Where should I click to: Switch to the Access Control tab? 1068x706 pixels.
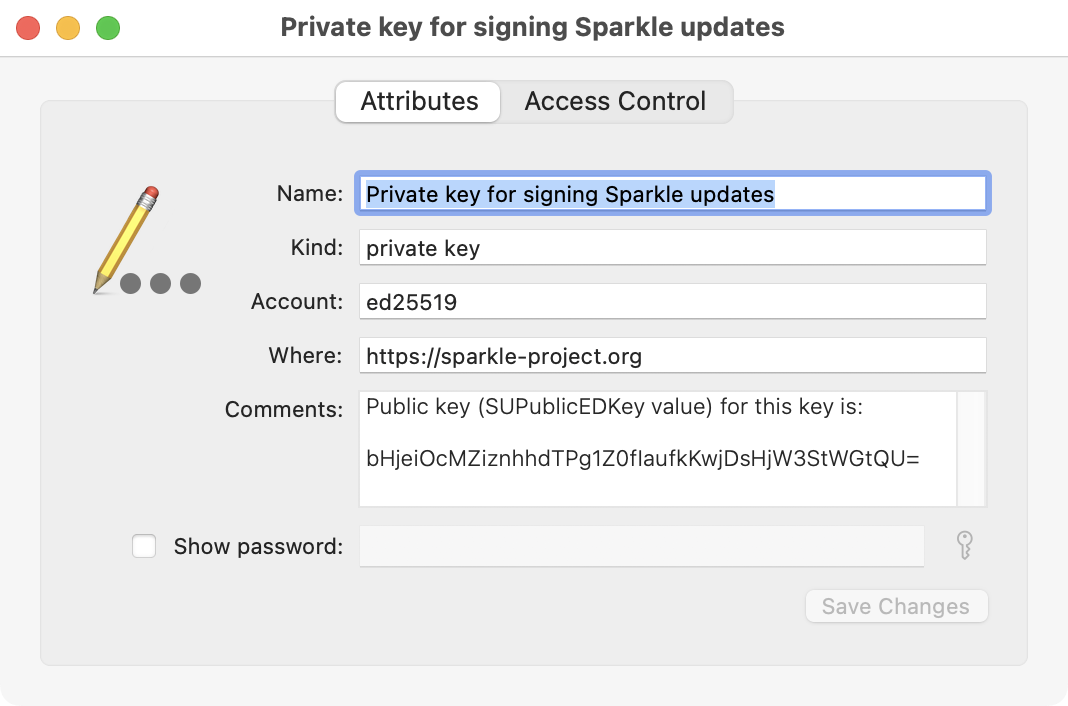614,101
